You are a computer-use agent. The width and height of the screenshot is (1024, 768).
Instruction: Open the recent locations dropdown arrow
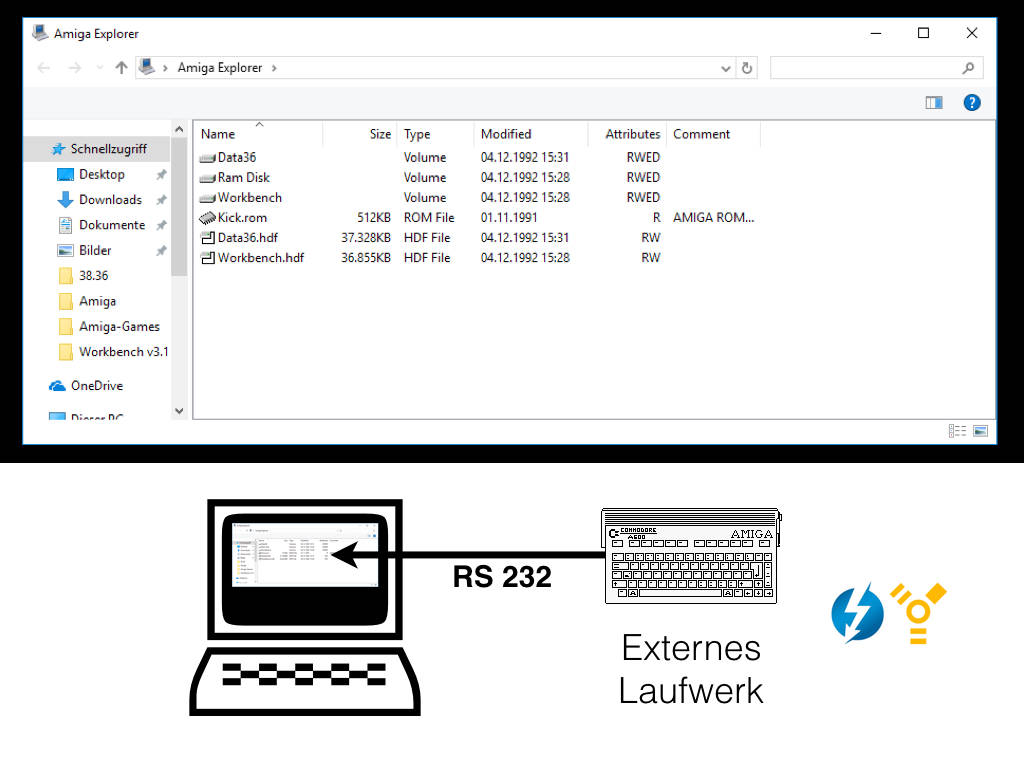tap(99, 68)
